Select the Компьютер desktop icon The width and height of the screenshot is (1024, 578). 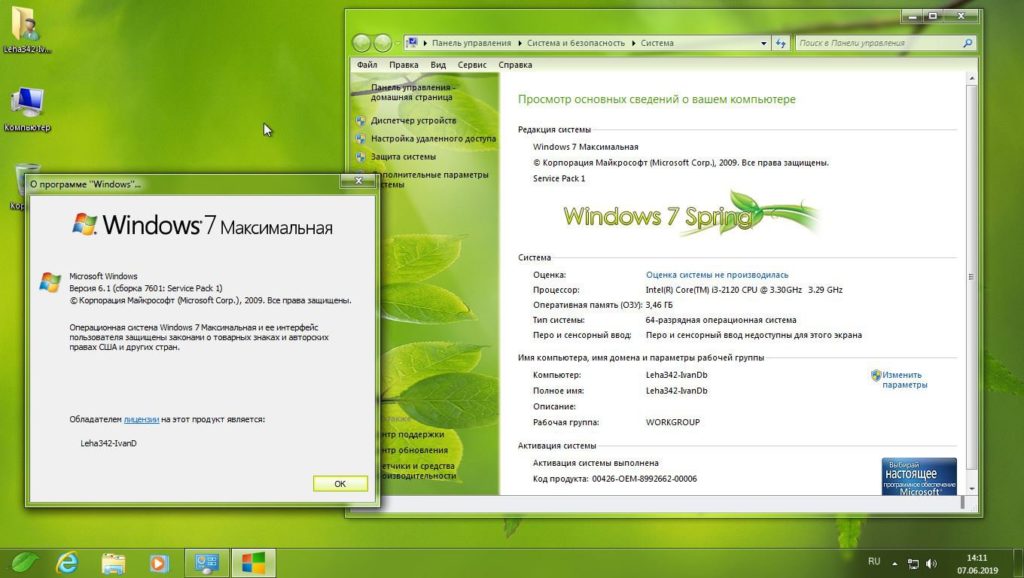pyautogui.click(x=27, y=109)
